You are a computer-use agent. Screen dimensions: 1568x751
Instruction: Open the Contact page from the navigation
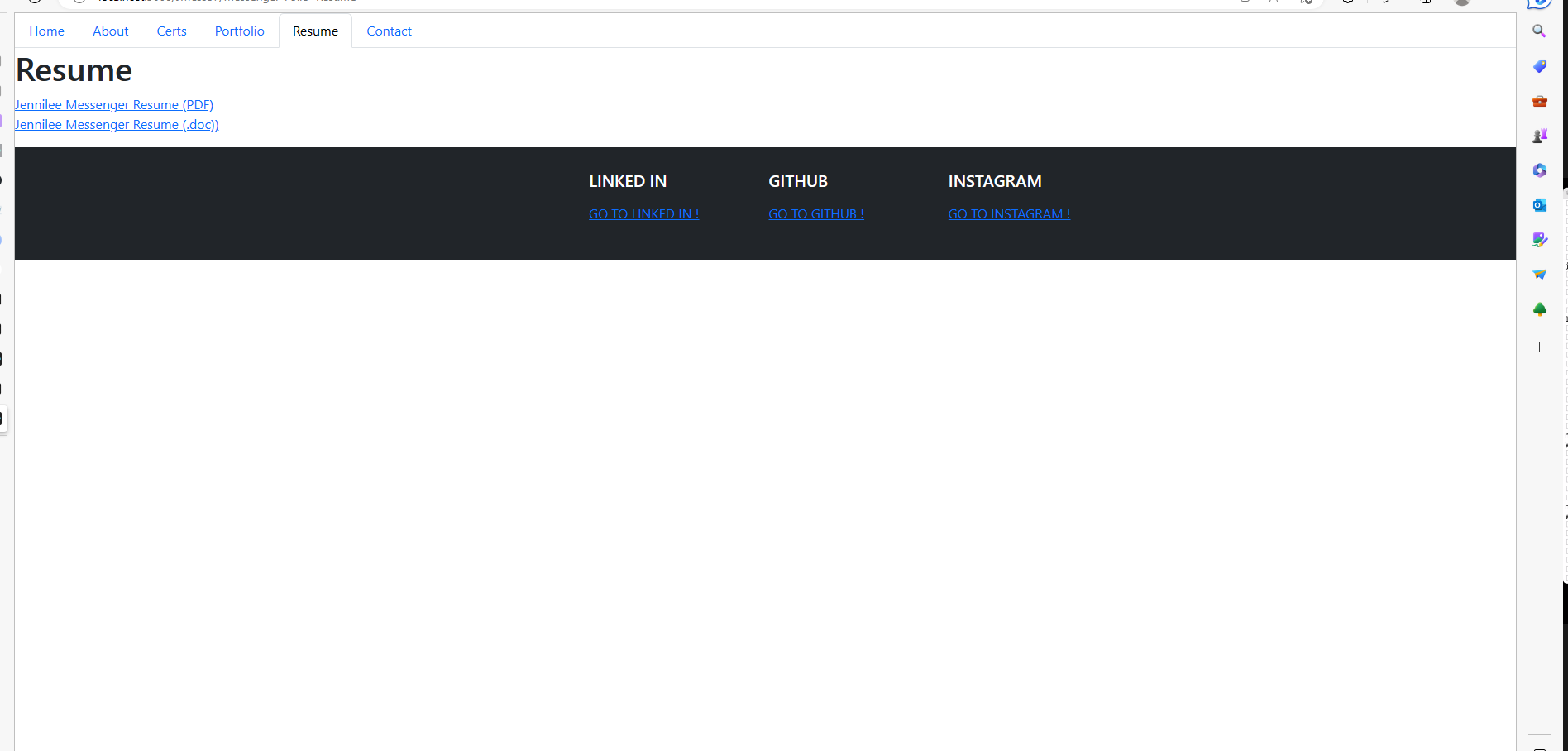pyautogui.click(x=389, y=31)
